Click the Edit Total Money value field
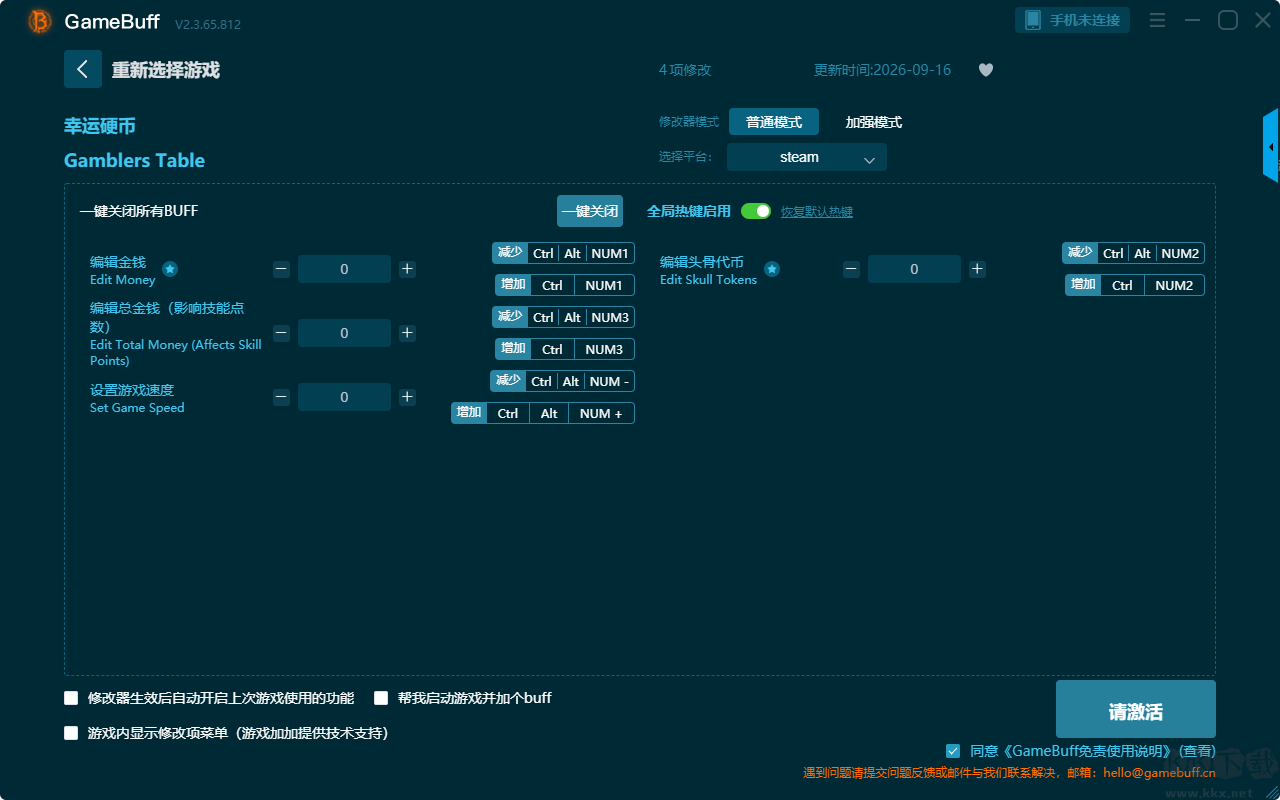Image resolution: width=1280 pixels, height=800 pixels. click(x=344, y=333)
